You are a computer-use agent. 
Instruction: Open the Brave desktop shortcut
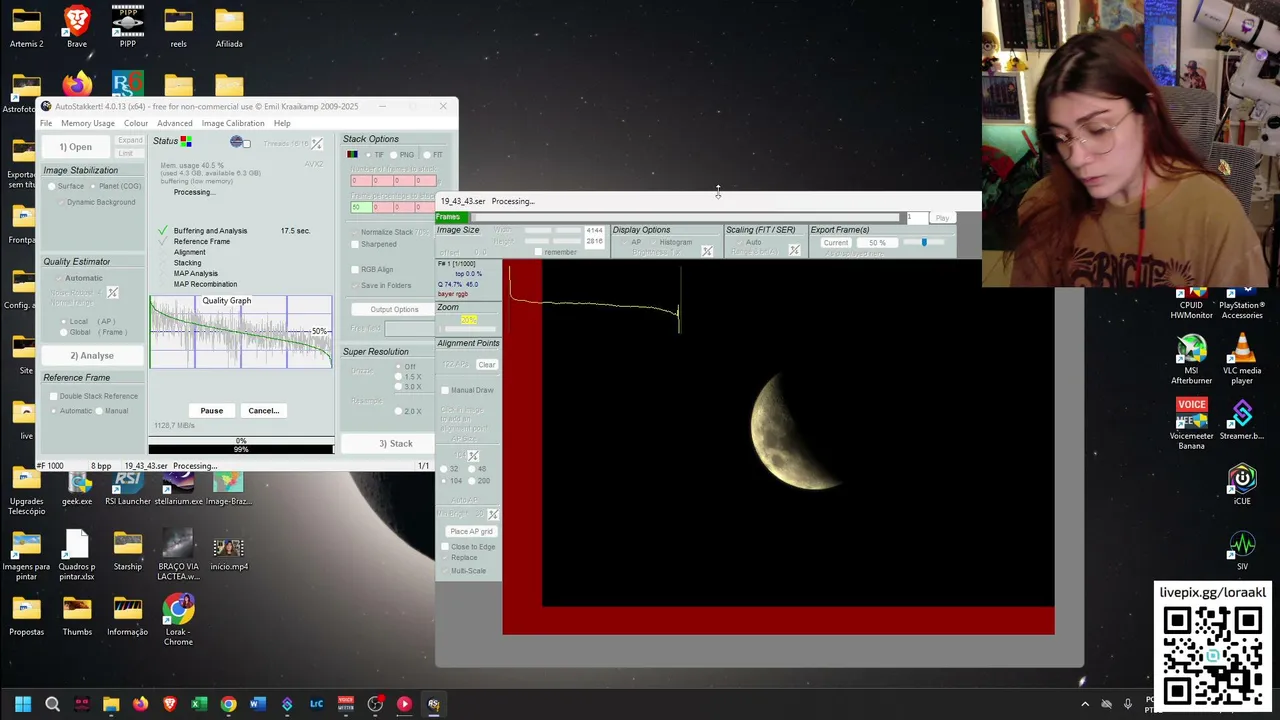[x=77, y=27]
